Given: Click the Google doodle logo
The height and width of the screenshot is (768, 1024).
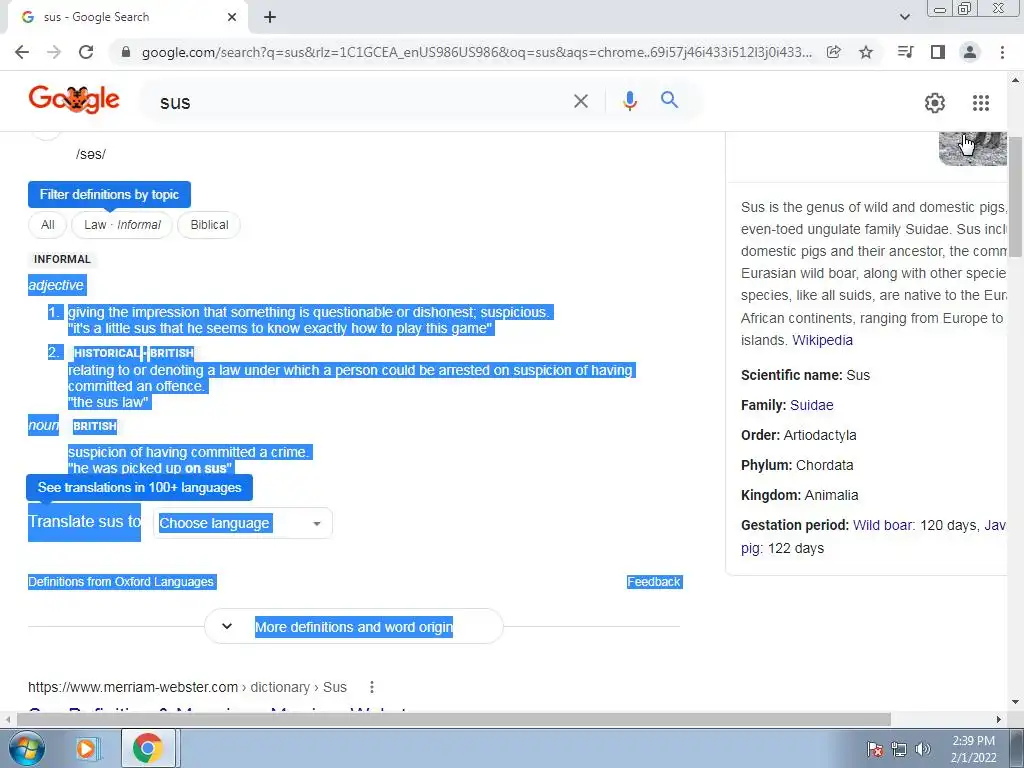Looking at the screenshot, I should 74,100.
